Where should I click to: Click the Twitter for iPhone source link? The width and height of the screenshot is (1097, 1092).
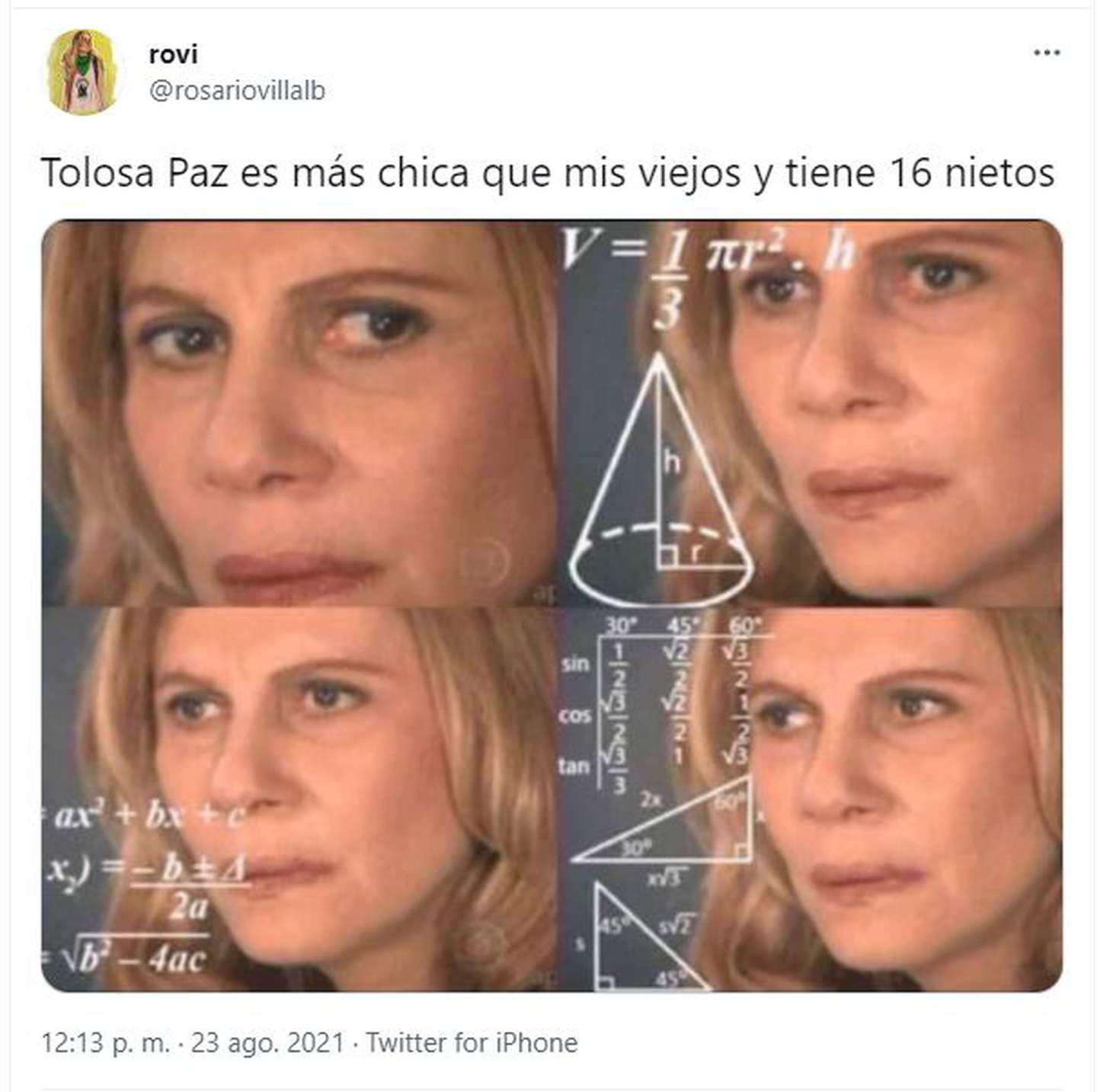pyautogui.click(x=472, y=1042)
